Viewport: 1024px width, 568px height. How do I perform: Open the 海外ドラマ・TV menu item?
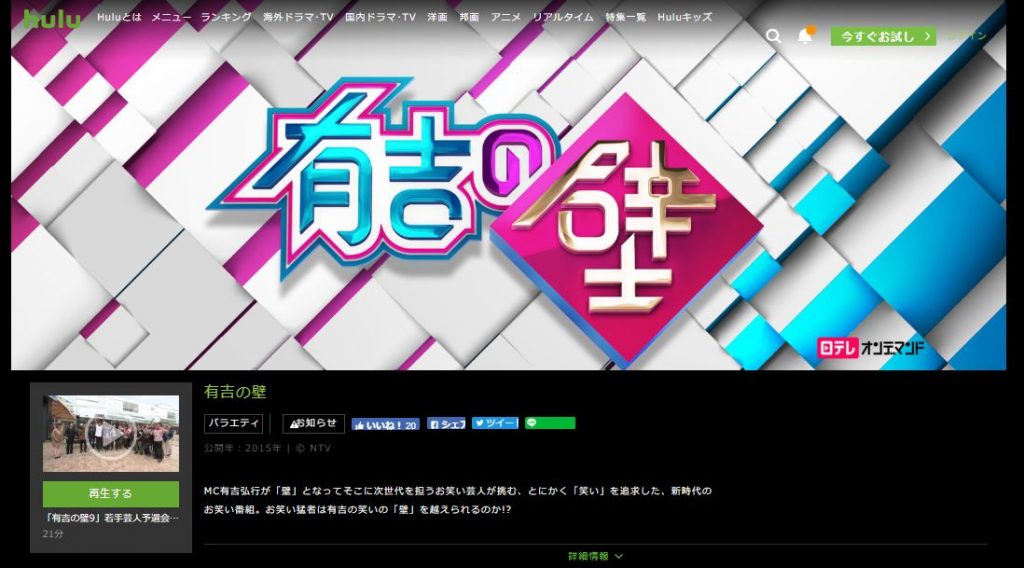298,17
